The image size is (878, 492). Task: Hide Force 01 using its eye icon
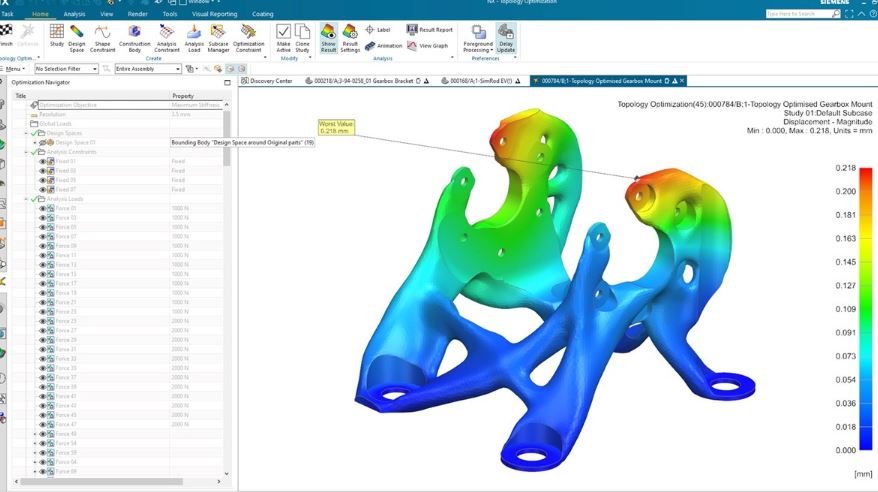tap(43, 208)
